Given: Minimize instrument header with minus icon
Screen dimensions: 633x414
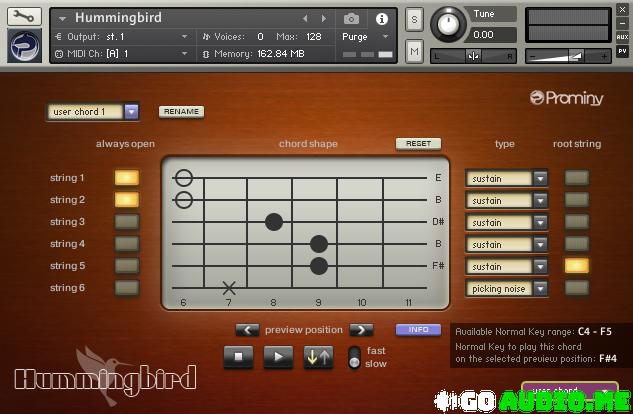Looking at the screenshot, I should tap(622, 23).
